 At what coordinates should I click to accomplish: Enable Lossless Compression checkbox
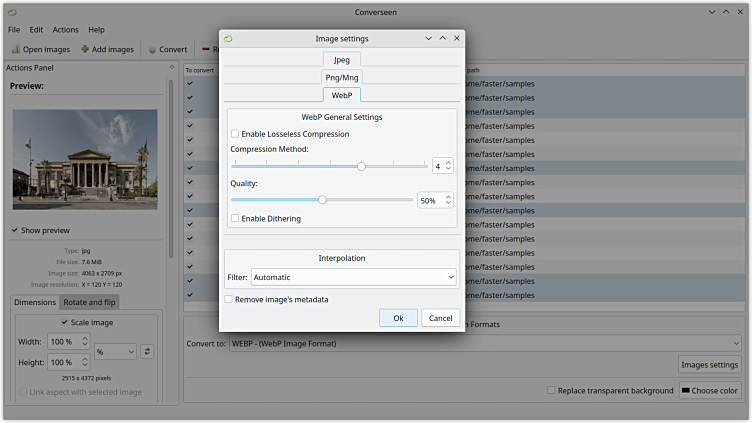[235, 134]
